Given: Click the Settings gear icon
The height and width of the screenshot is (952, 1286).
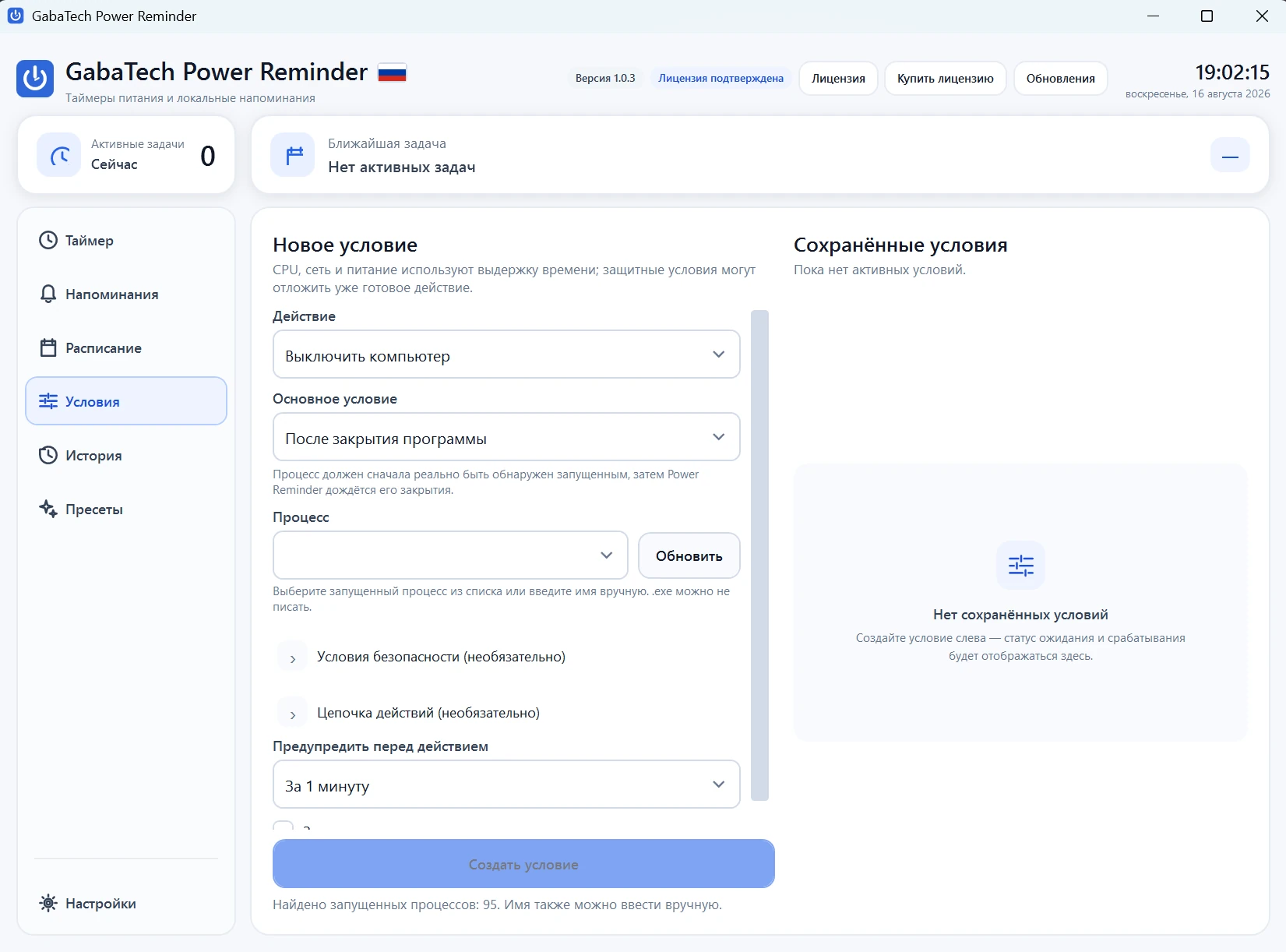Looking at the screenshot, I should click(48, 903).
